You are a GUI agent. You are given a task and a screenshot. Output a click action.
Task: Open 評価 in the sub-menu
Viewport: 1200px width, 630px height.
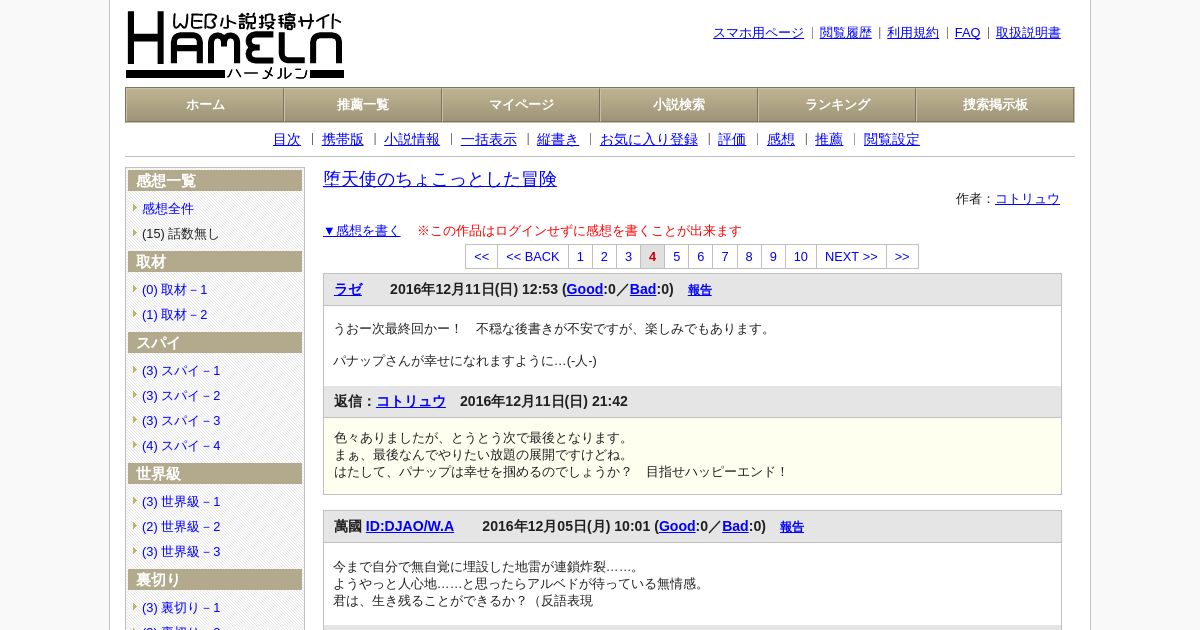click(732, 140)
